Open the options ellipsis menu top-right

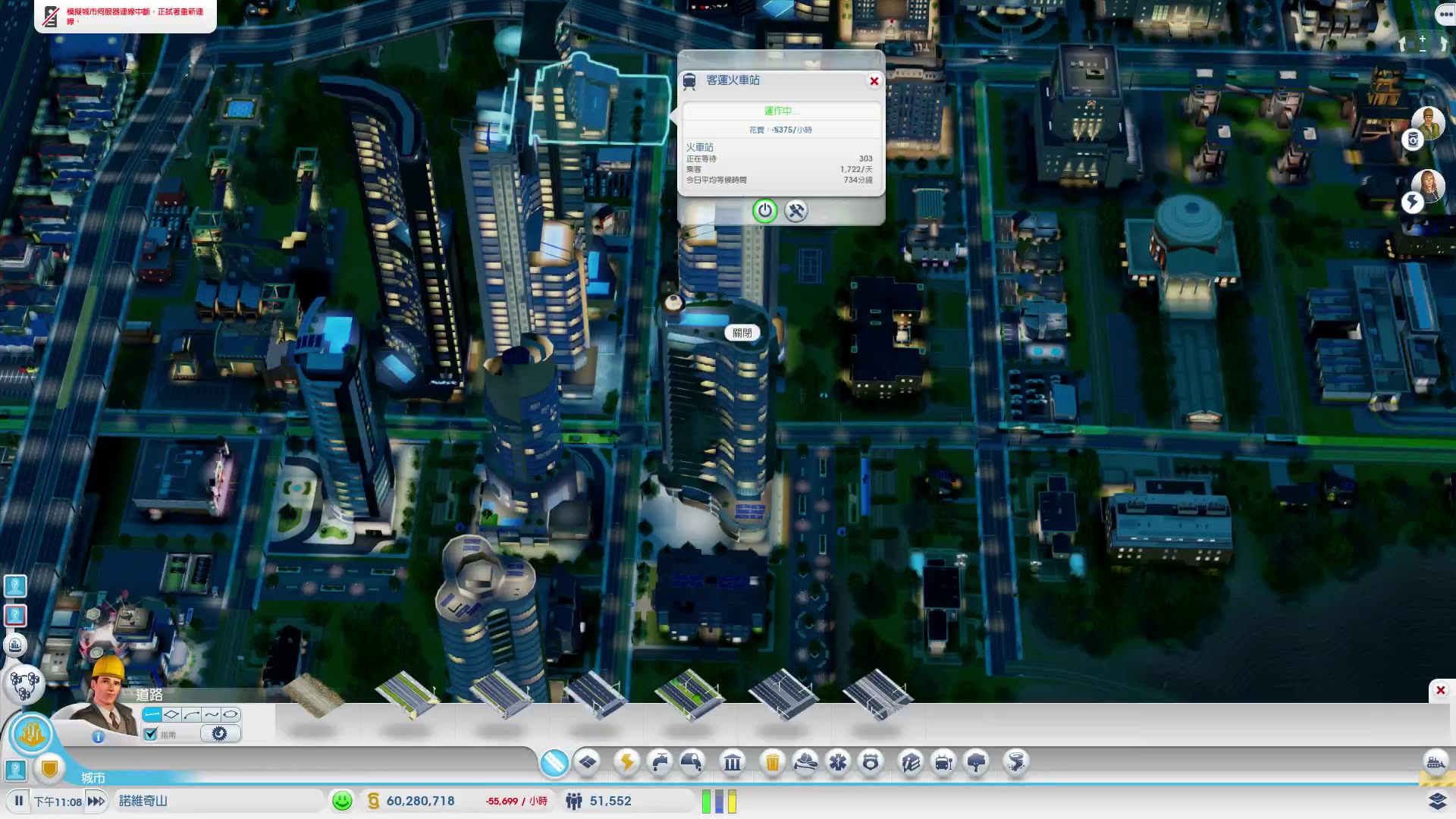(x=1445, y=14)
